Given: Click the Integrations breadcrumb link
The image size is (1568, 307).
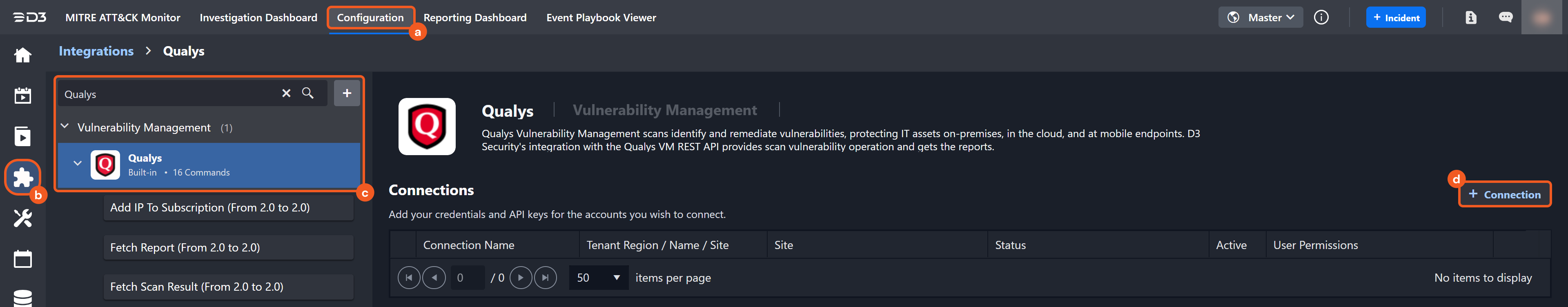Looking at the screenshot, I should tap(96, 51).
